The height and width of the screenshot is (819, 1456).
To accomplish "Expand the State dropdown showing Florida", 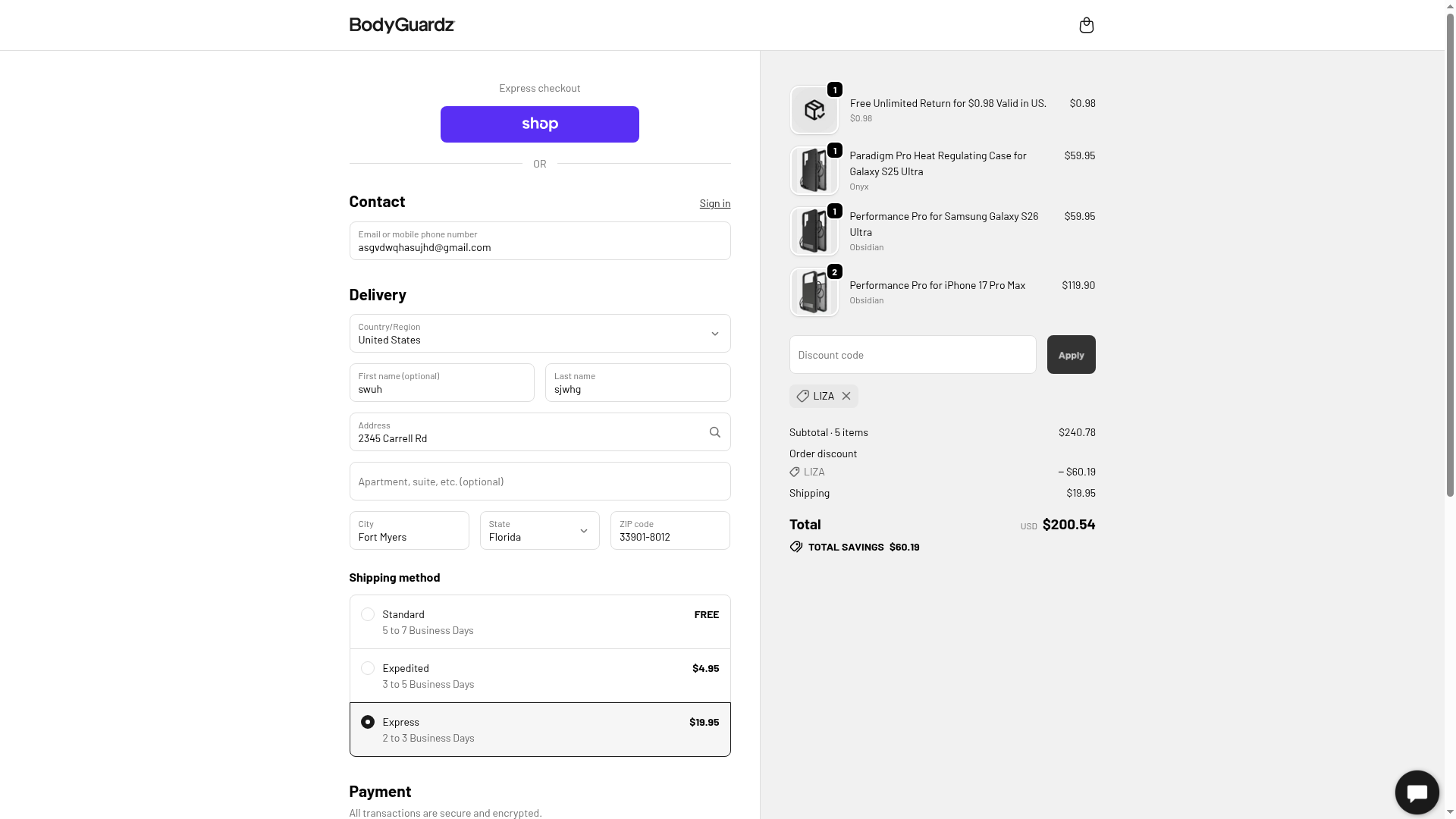I will click(539, 531).
